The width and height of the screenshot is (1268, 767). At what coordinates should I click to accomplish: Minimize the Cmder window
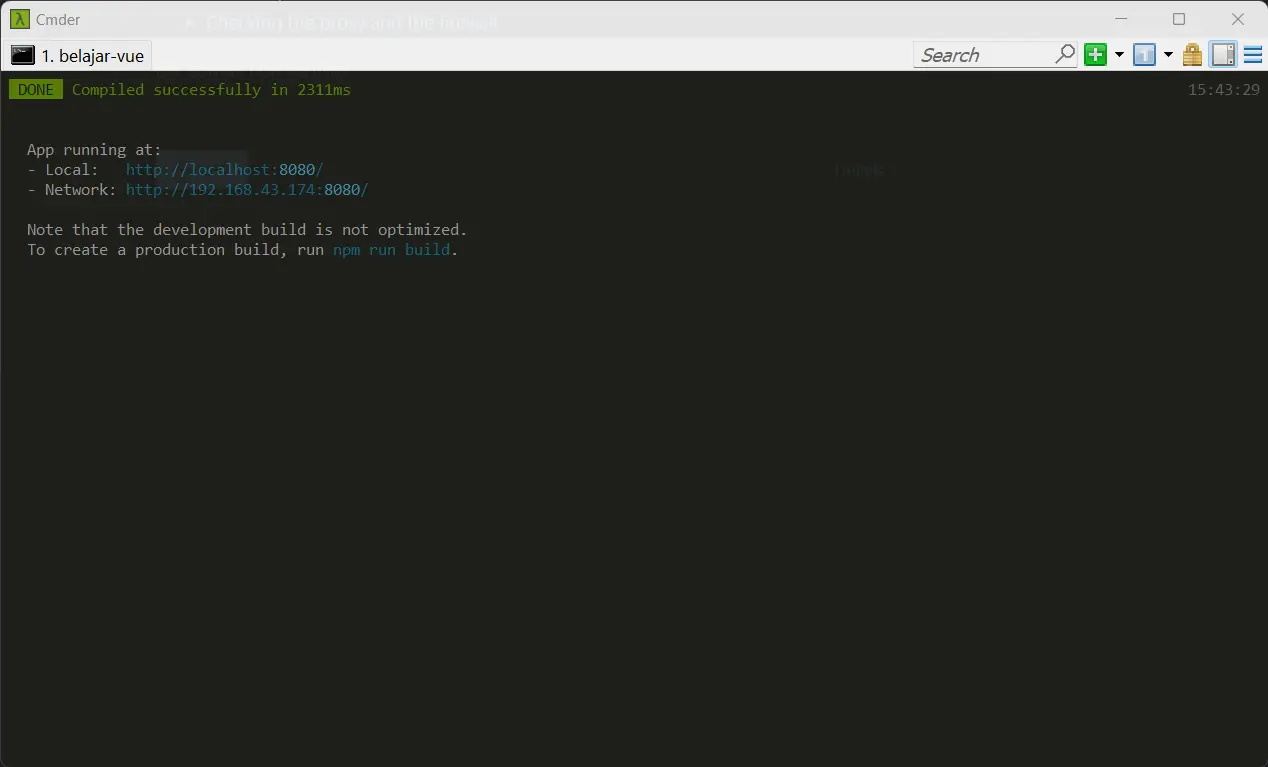(x=1120, y=19)
